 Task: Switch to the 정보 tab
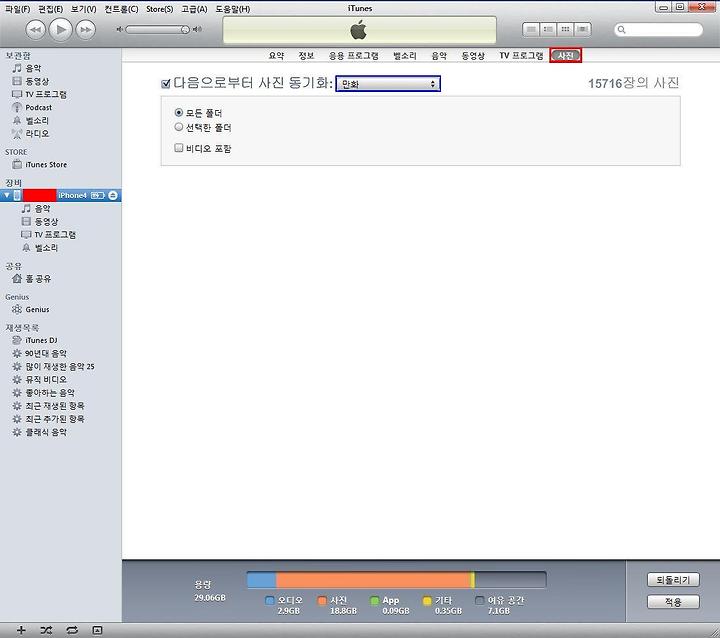point(306,56)
